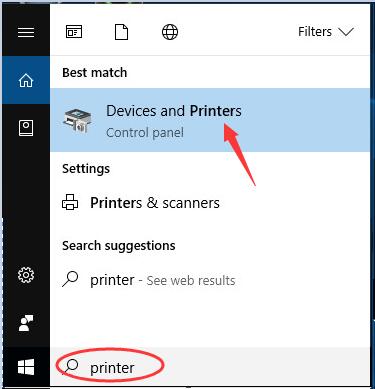This screenshot has height=389, width=375.
Task: Filter results by Web globe icon
Action: pos(170,32)
